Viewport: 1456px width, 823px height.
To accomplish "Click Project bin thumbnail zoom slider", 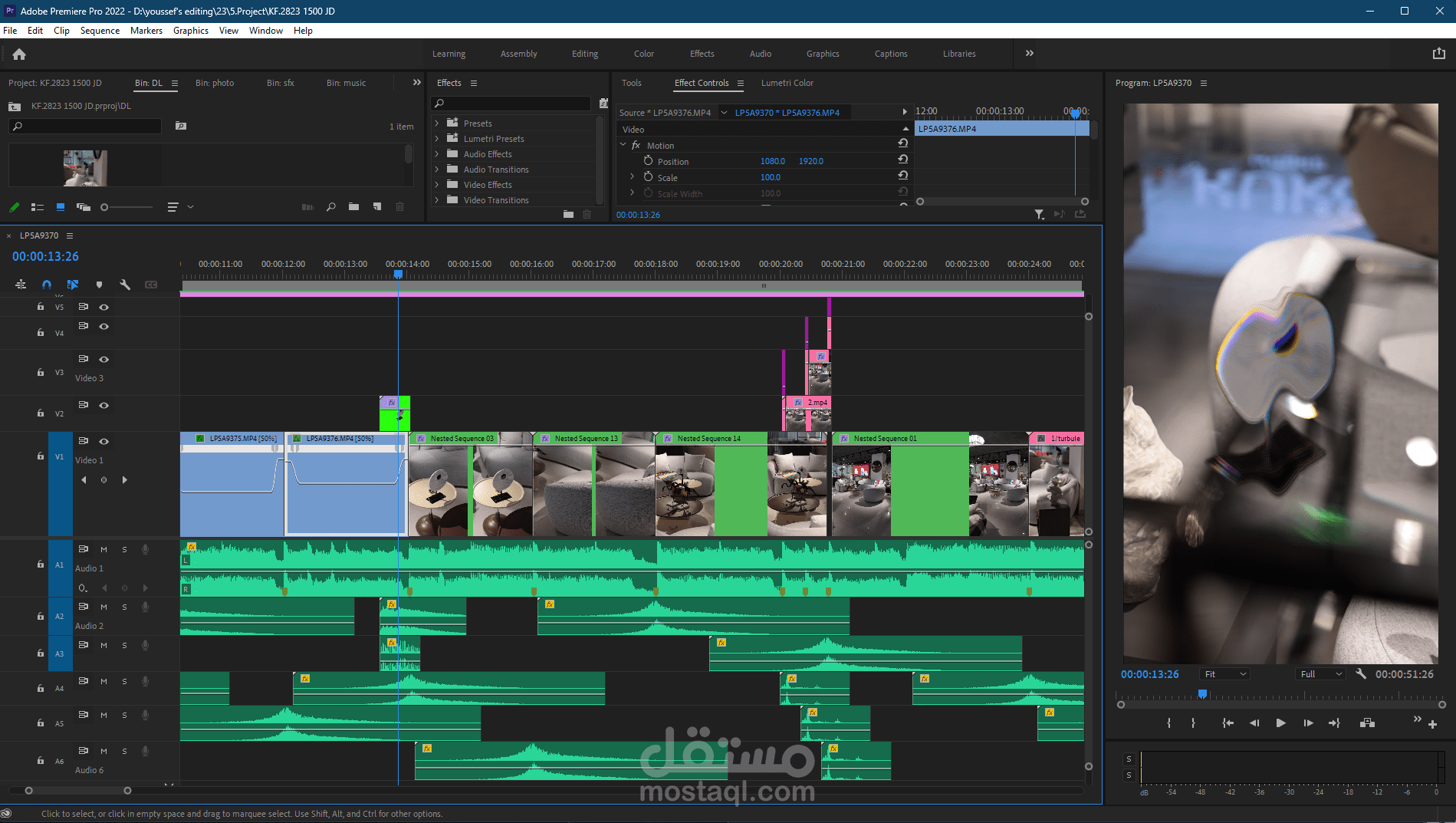I will point(127,207).
